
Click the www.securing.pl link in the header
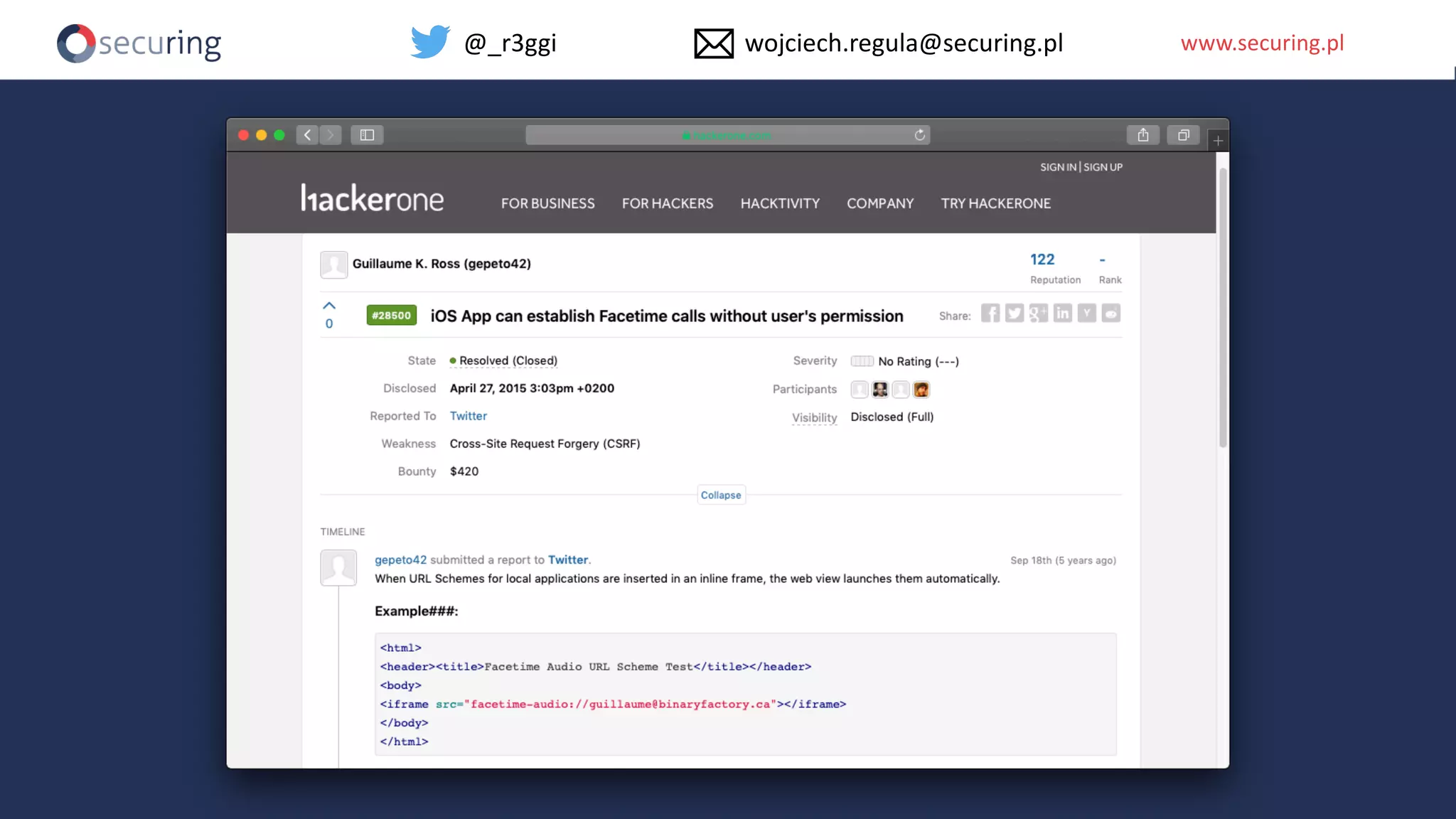1262,43
